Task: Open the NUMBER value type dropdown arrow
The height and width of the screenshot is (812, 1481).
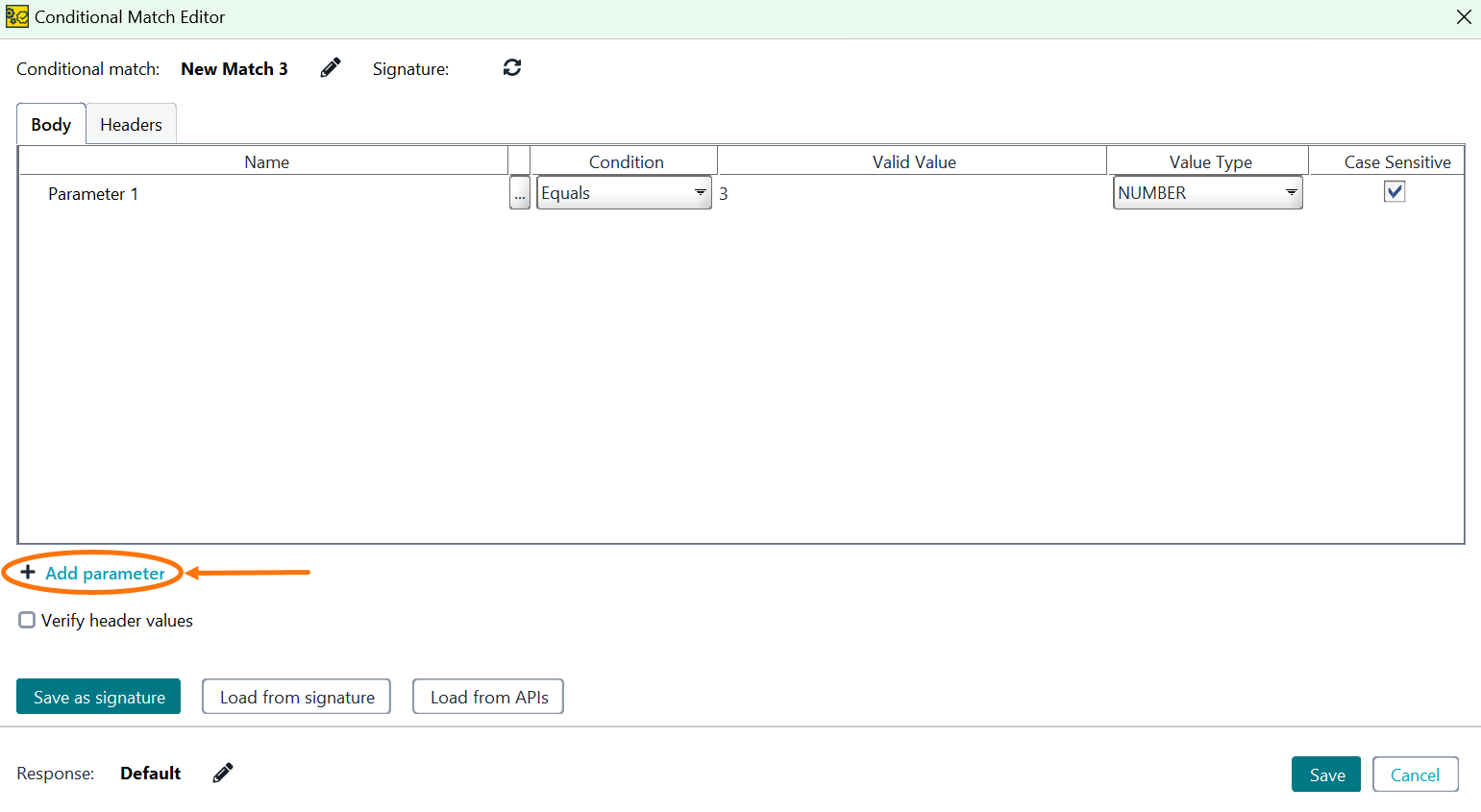Action: pyautogui.click(x=1292, y=192)
